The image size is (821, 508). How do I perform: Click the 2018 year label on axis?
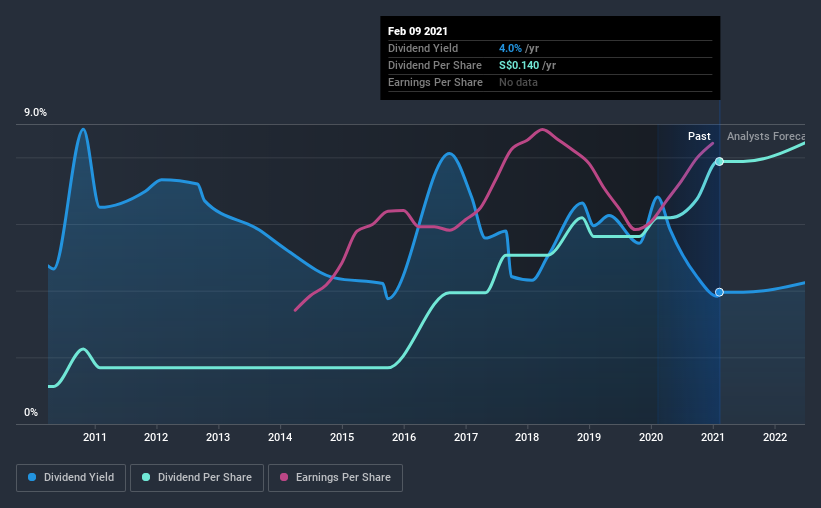click(x=527, y=437)
